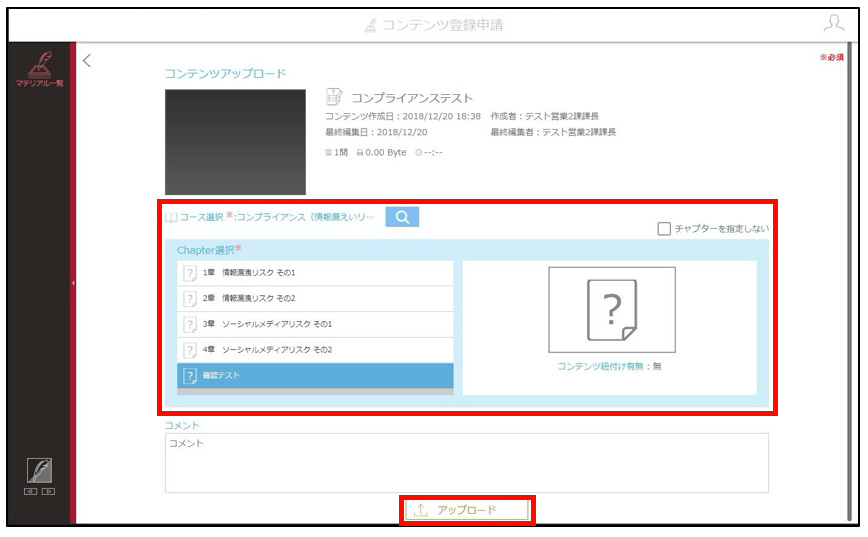Go back with the left chevron arrow
Viewport: 868px width, 537px height.
click(x=87, y=60)
